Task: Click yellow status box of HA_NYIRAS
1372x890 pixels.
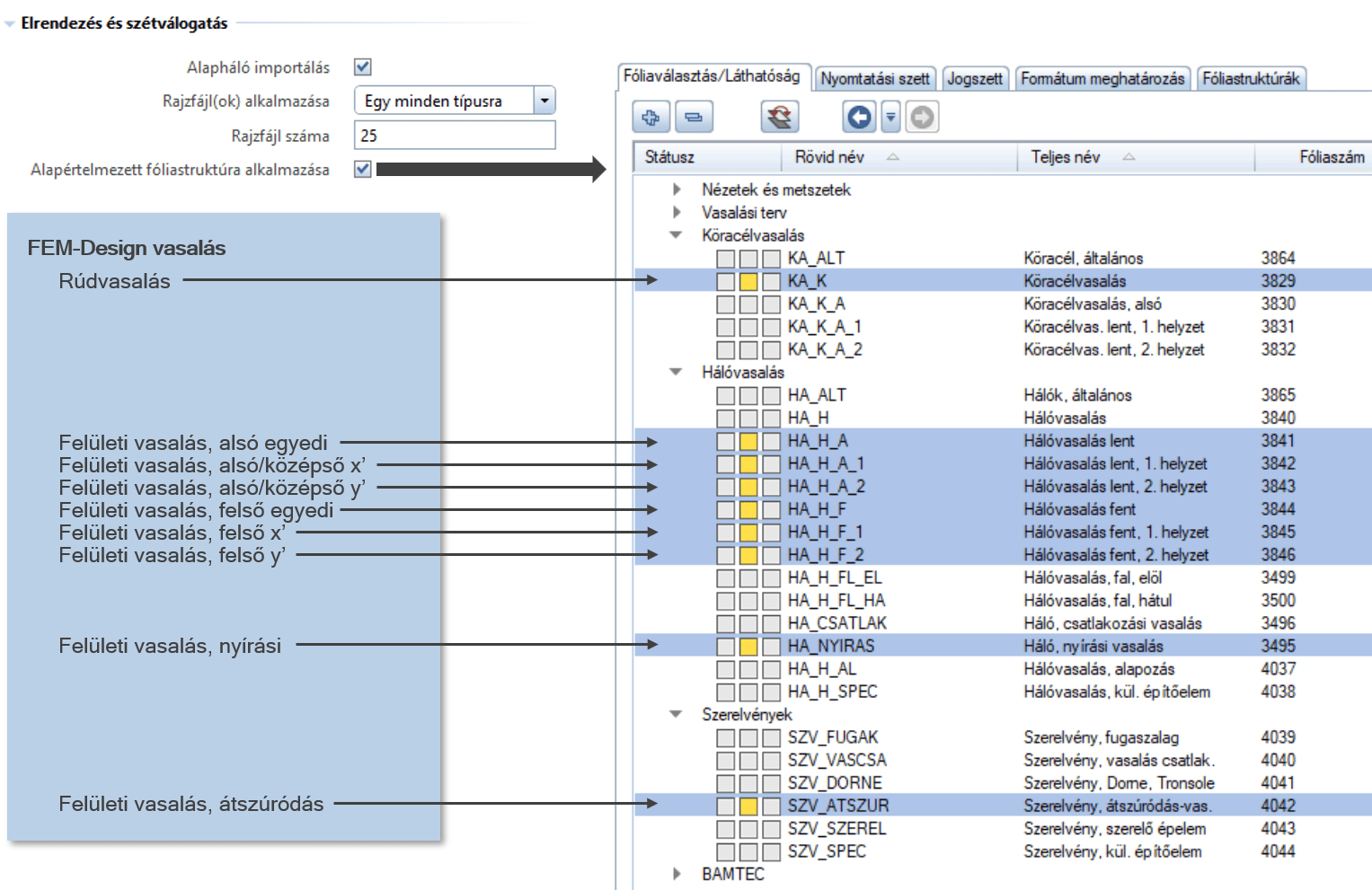Action: tap(748, 646)
